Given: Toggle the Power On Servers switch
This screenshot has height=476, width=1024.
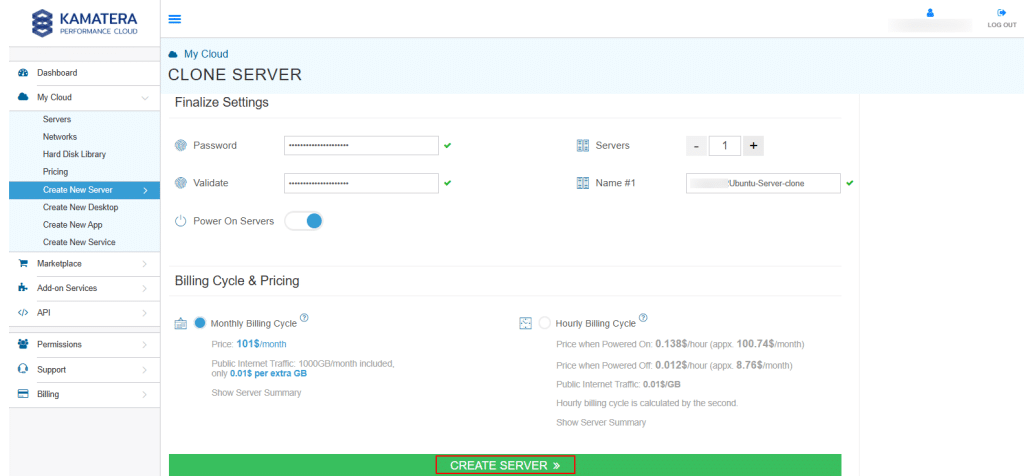Looking at the screenshot, I should pyautogui.click(x=304, y=220).
